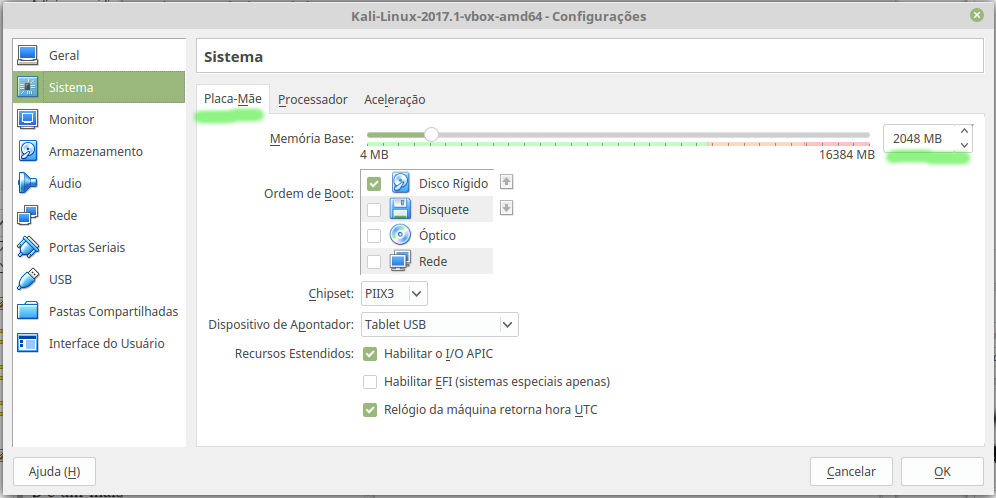Open the USB settings icon
996x498 pixels.
point(28,279)
